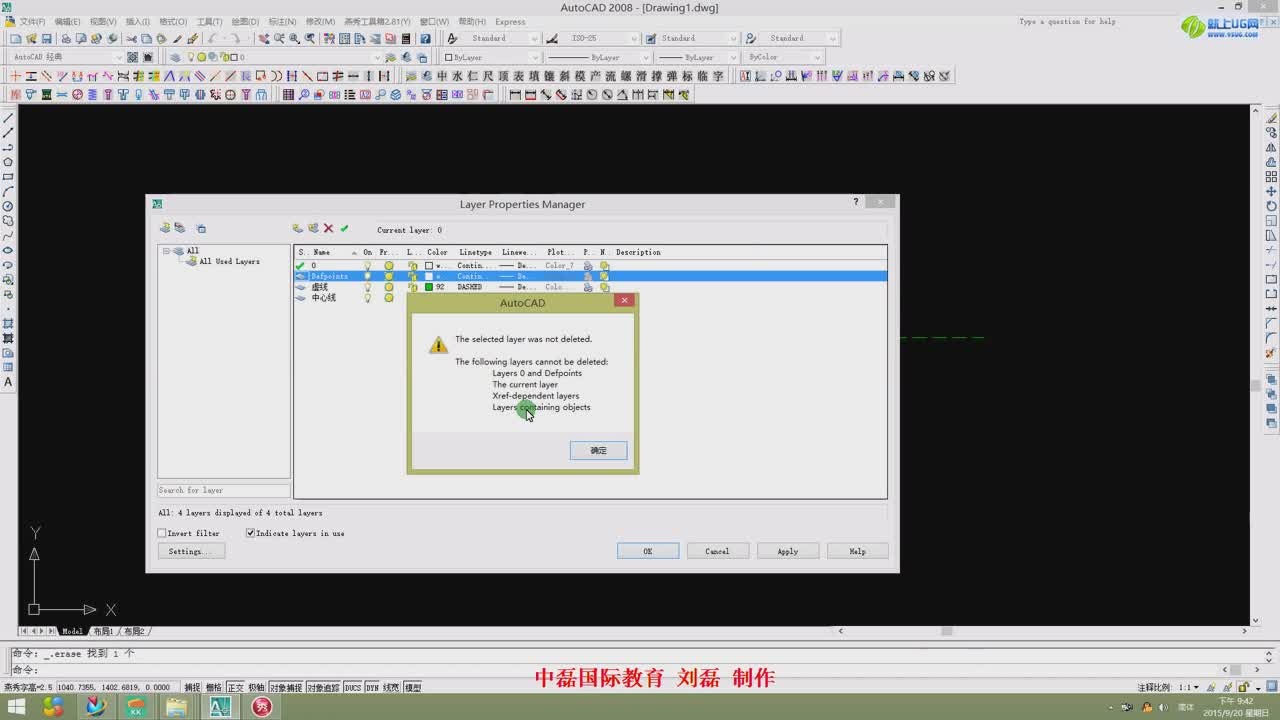Click the Save floppy disk icon in the toolbar

pos(47,39)
